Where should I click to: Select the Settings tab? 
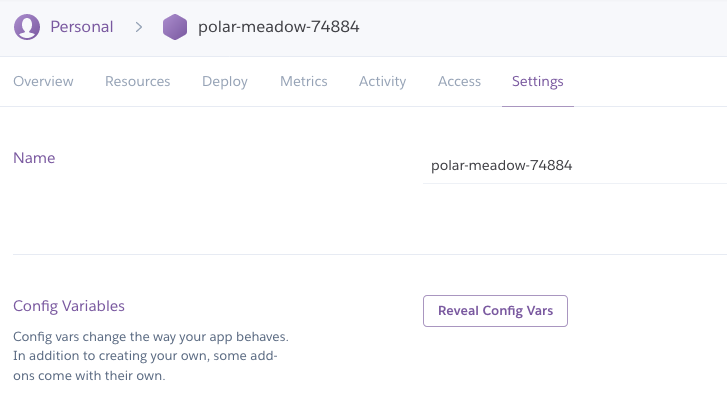[538, 82]
